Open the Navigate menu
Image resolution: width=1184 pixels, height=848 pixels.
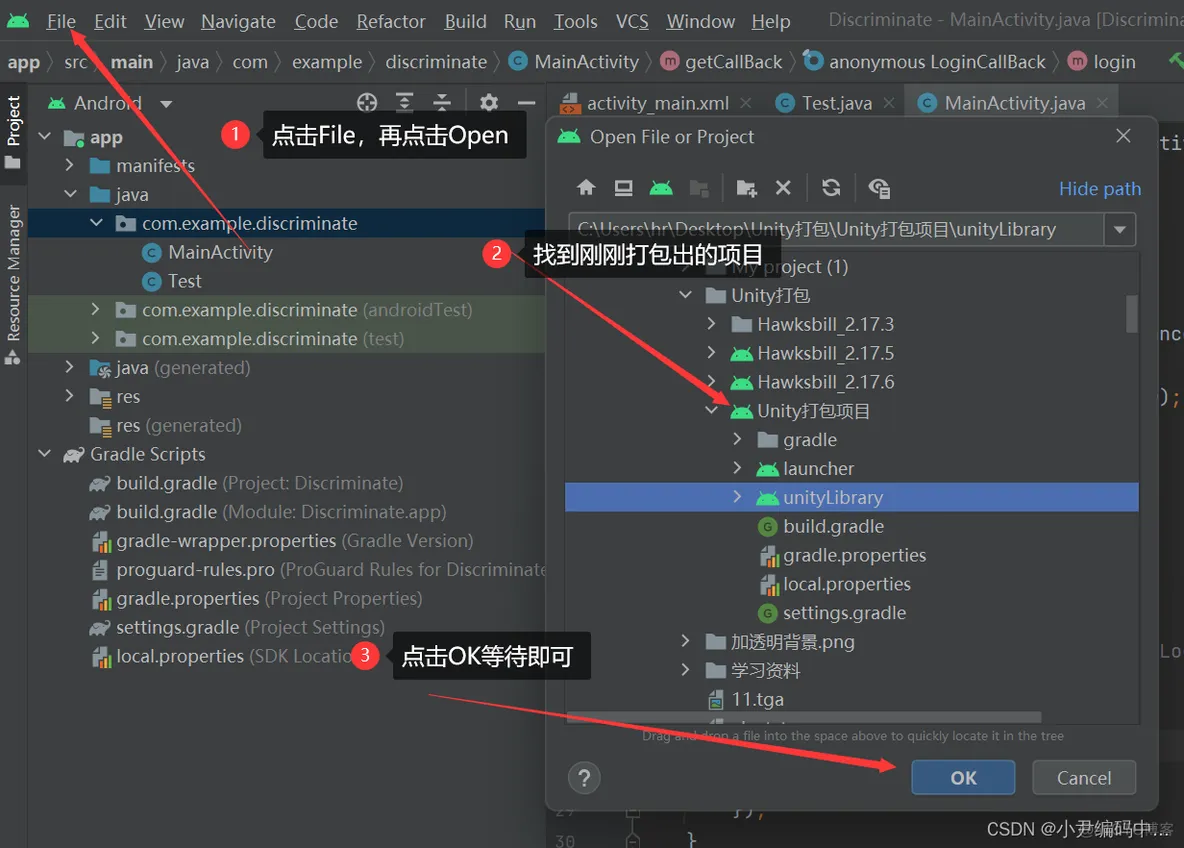click(x=238, y=21)
